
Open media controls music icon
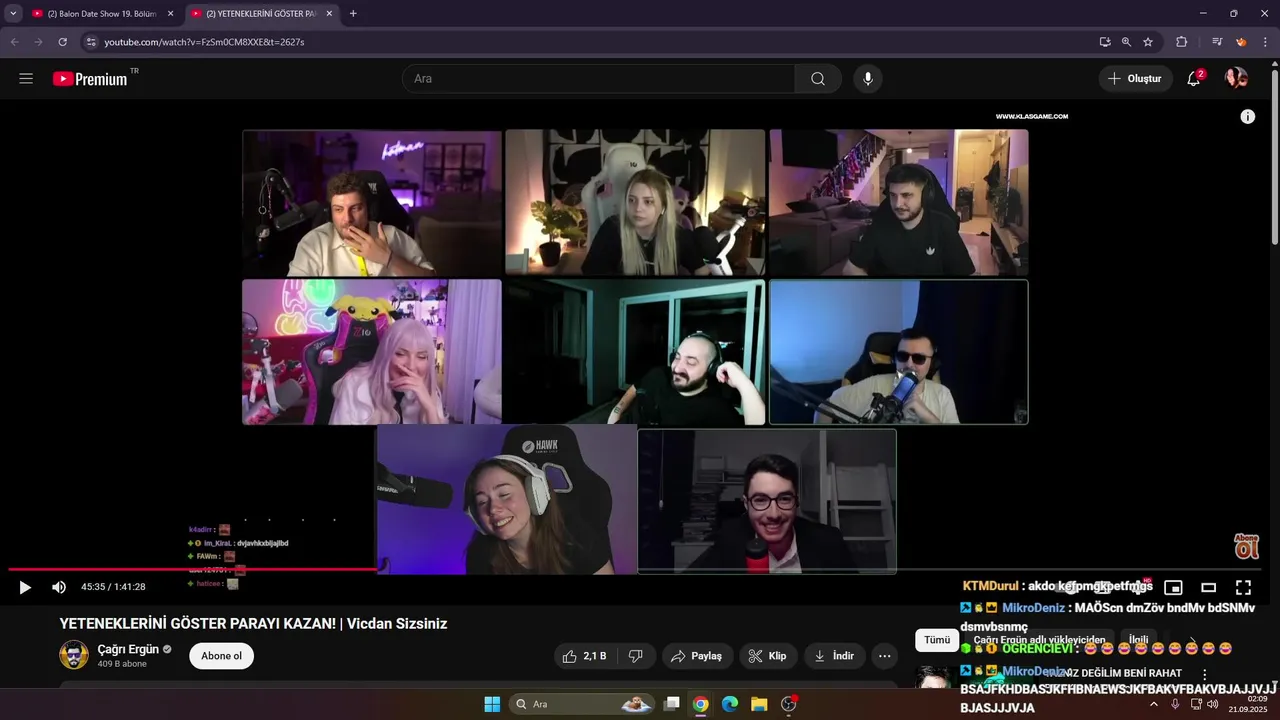(x=1217, y=42)
